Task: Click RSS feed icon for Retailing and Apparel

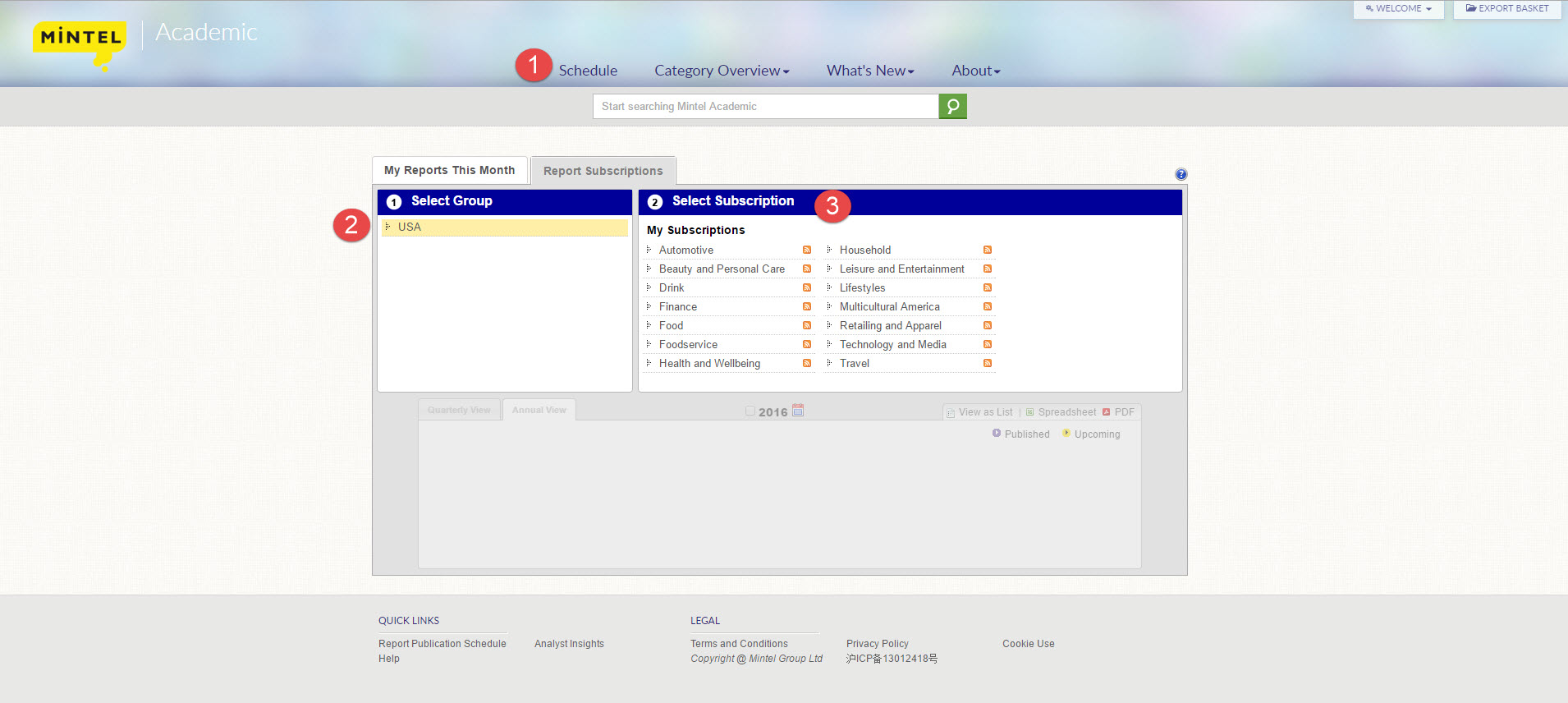Action: (988, 325)
